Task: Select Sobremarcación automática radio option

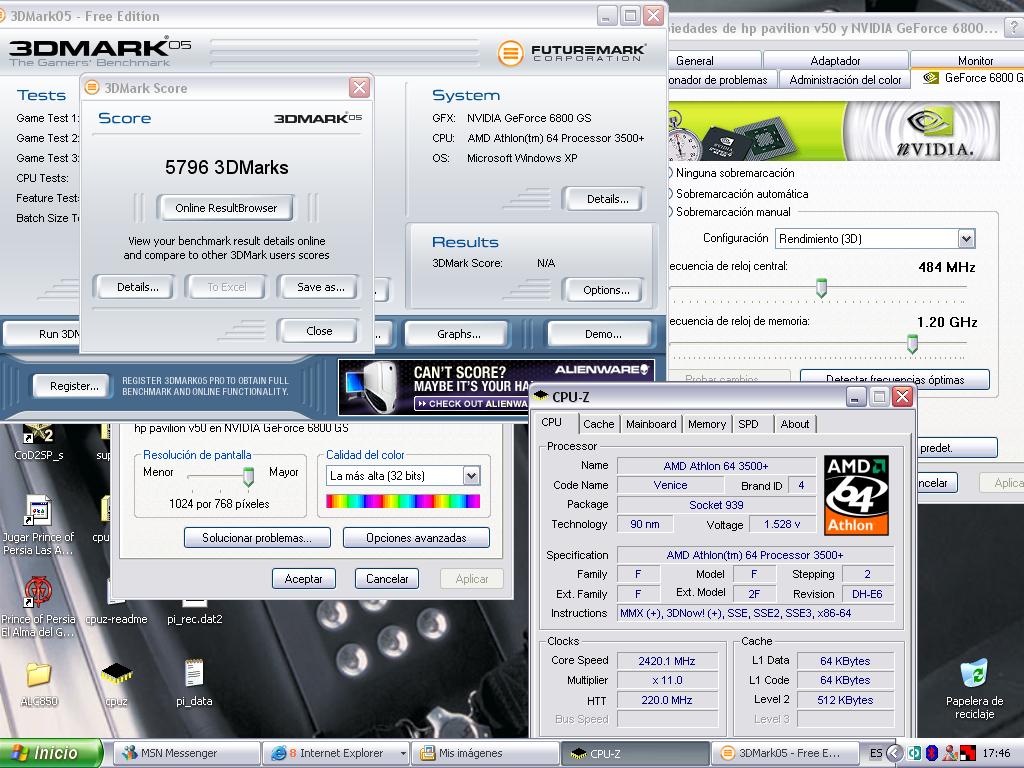Action: 670,193
